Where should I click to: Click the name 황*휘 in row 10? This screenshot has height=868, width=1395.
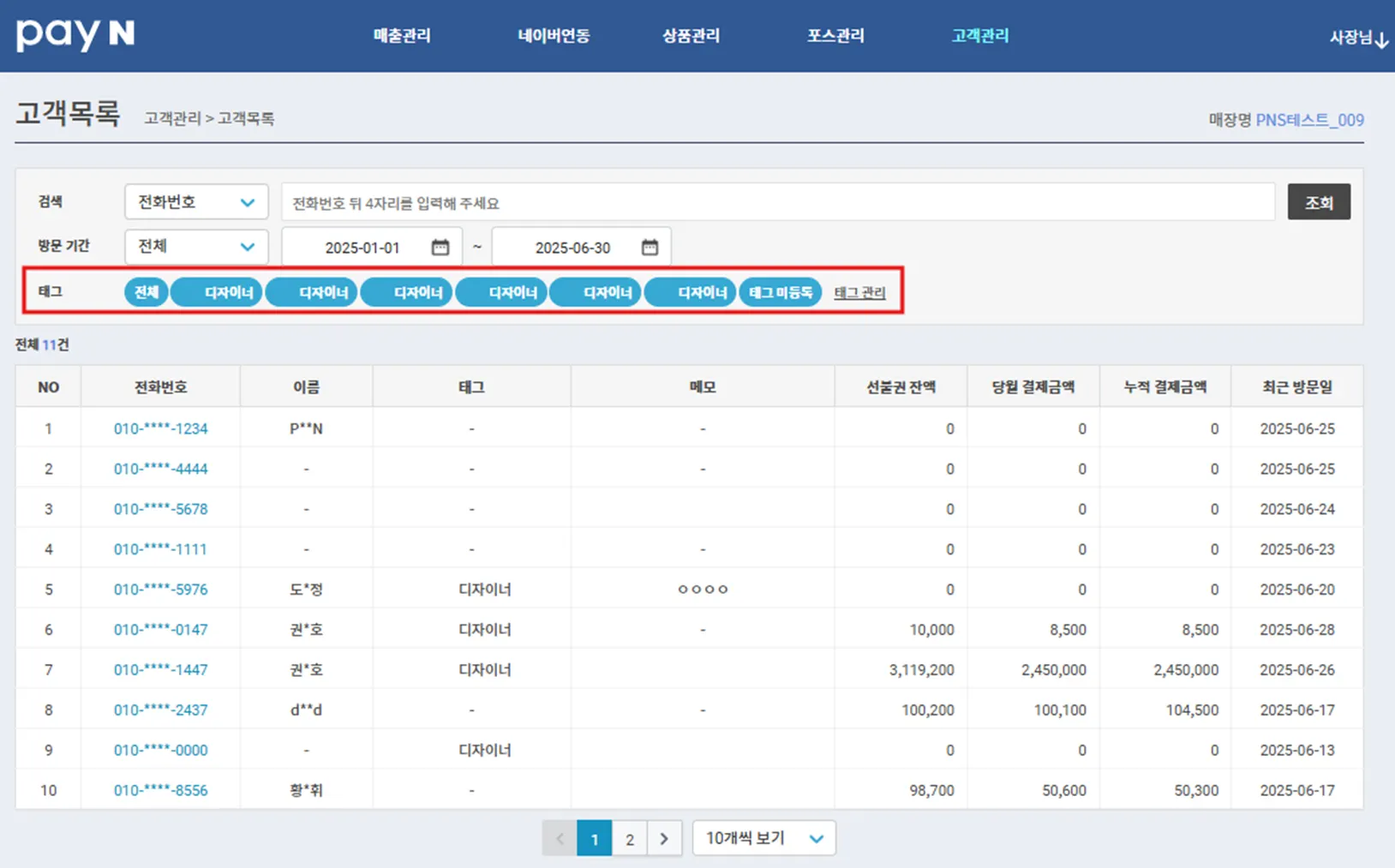(306, 791)
